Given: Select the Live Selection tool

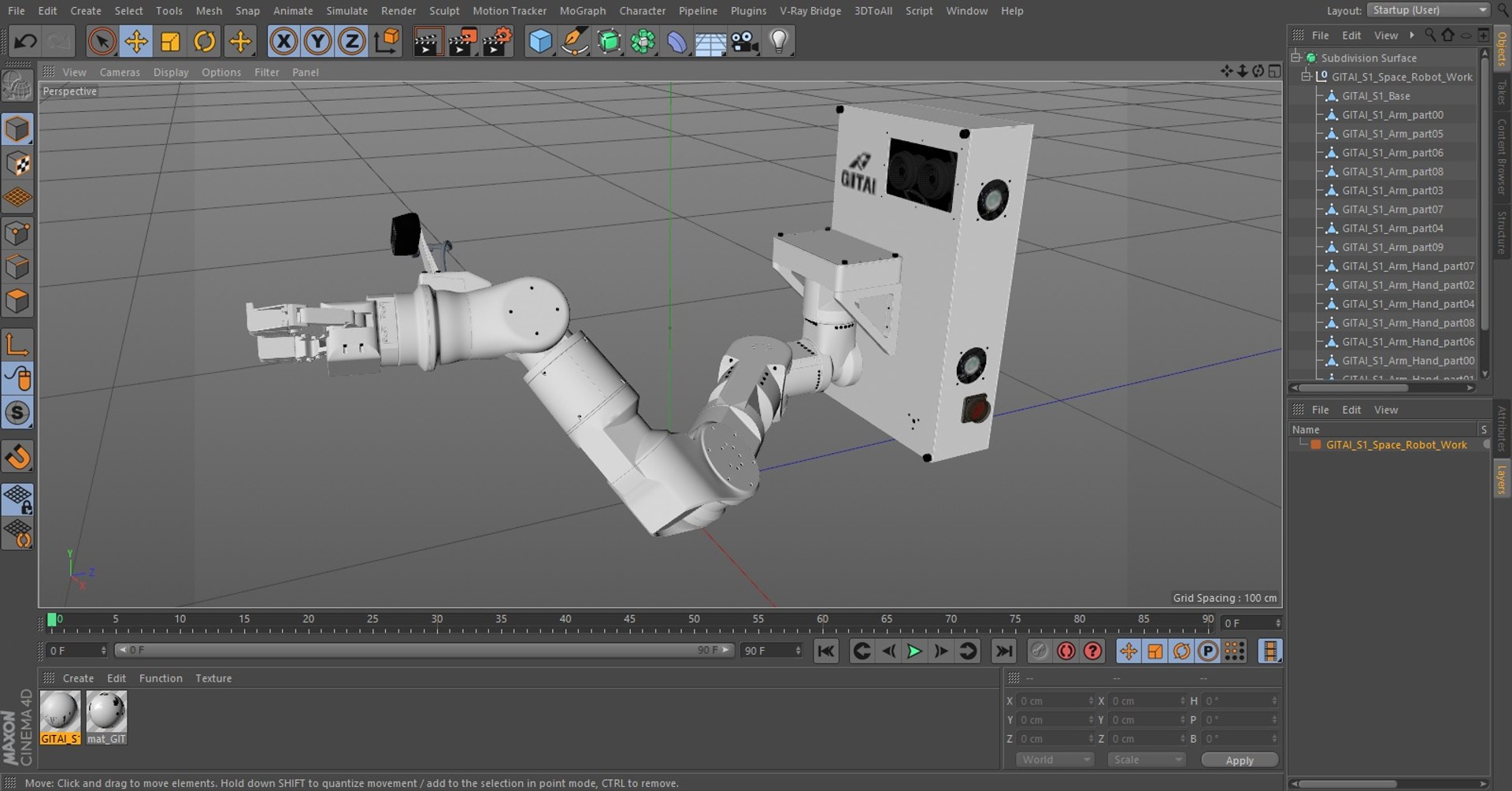Looking at the screenshot, I should 102,41.
